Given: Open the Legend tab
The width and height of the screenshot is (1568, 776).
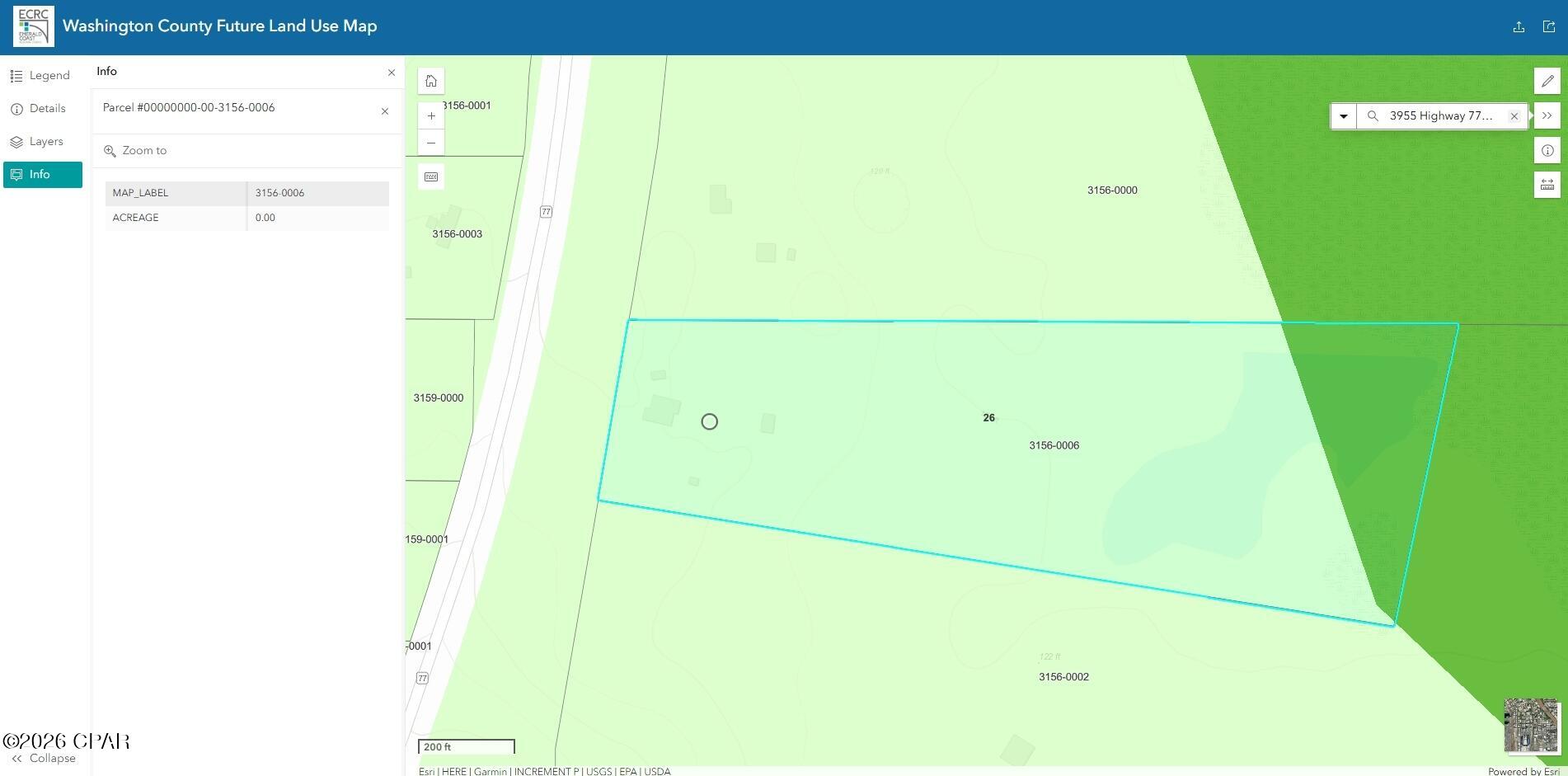Looking at the screenshot, I should pyautogui.click(x=41, y=76).
